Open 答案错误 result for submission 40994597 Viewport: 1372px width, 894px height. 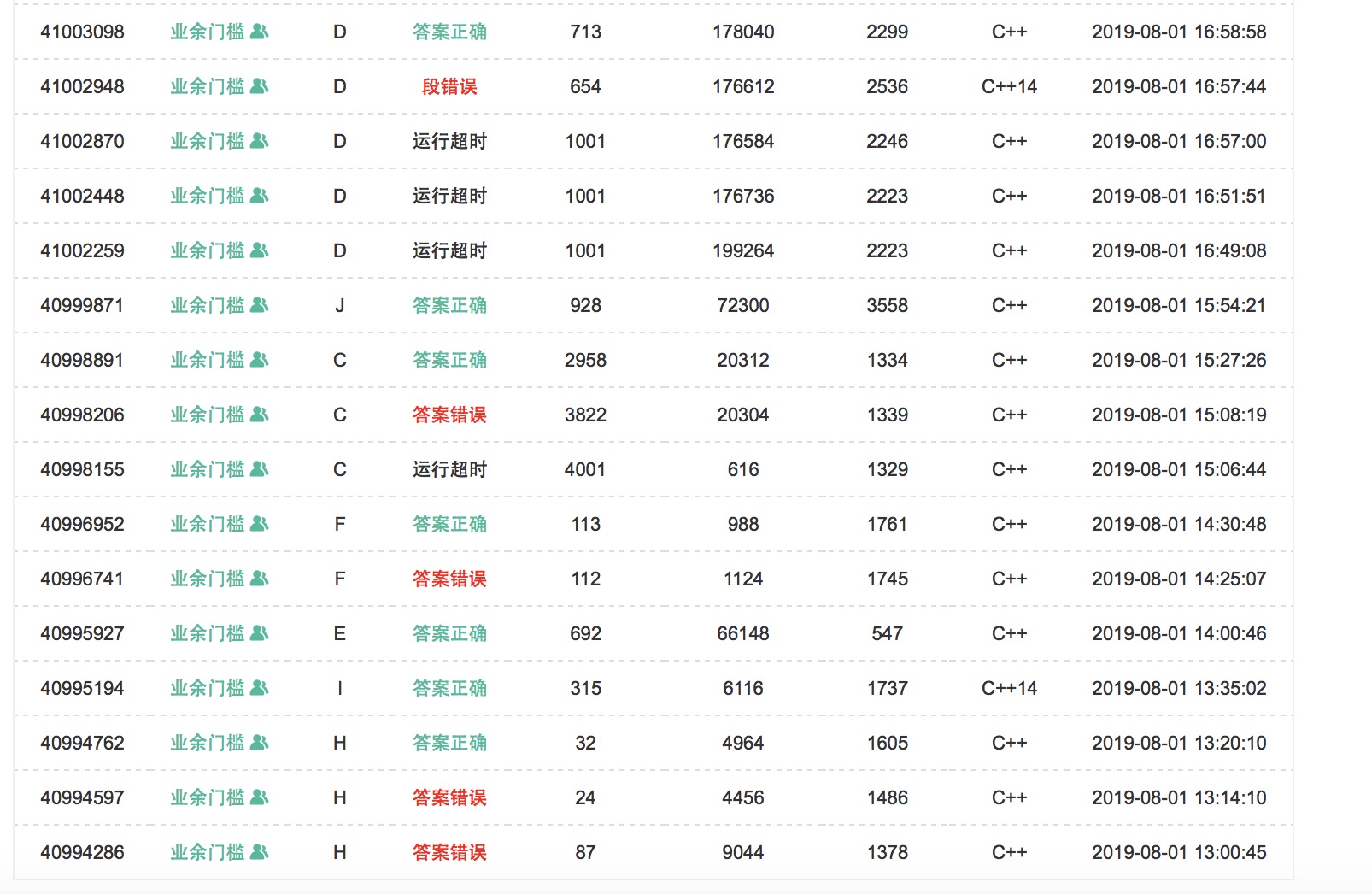pos(449,797)
